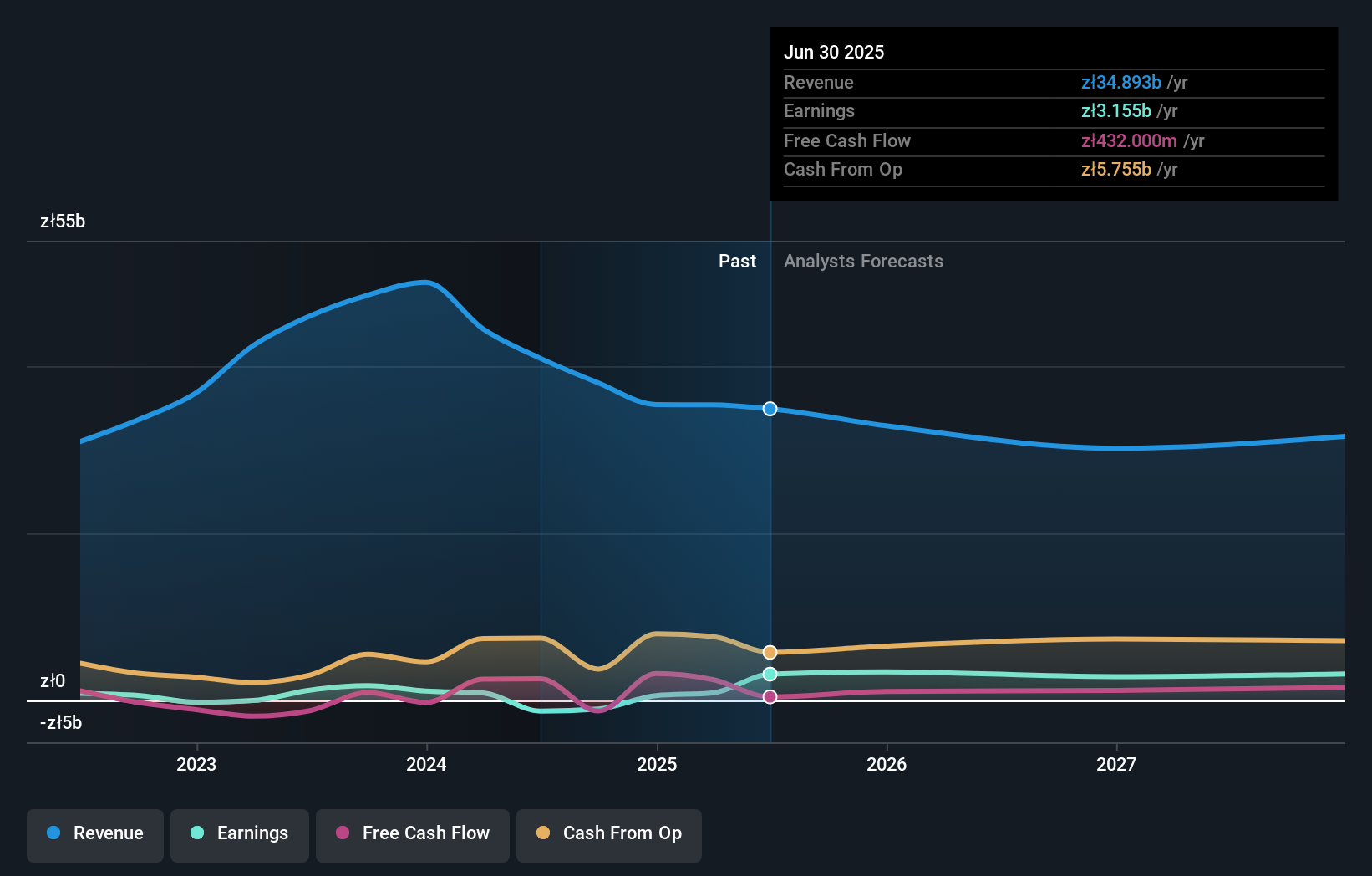Select the Cash From Op marker on the chart
This screenshot has width=1372, height=876.
coord(770,653)
